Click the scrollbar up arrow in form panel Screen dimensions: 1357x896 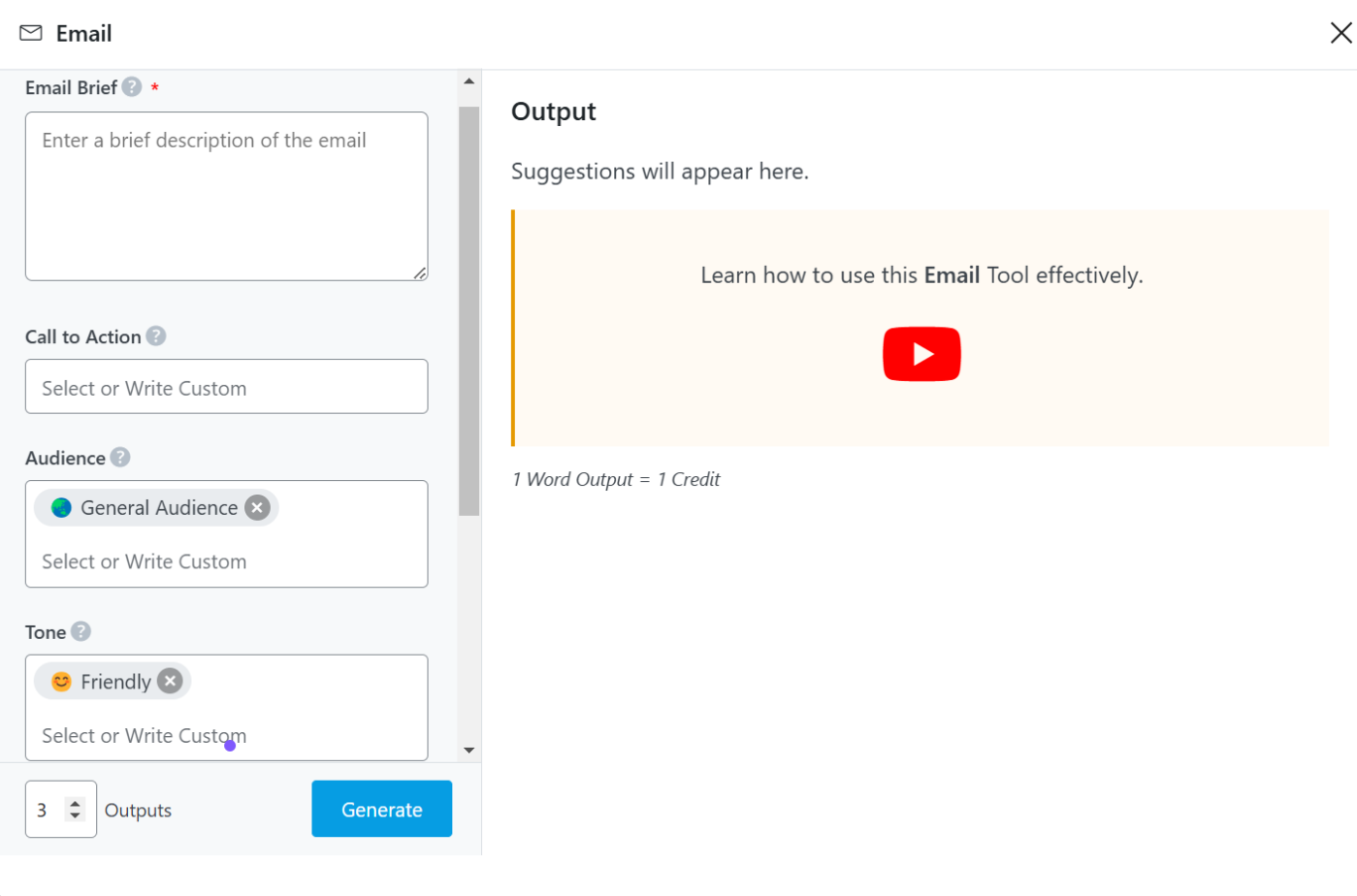pos(469,81)
